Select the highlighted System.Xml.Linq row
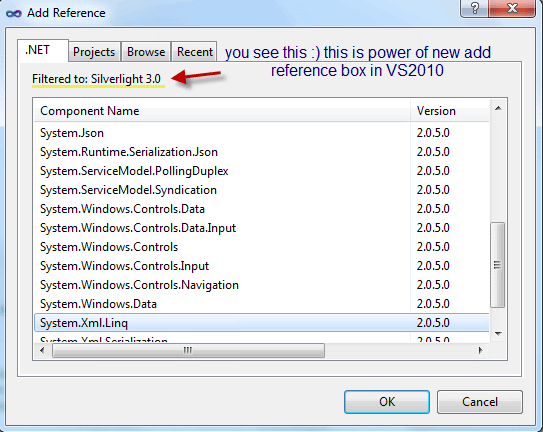The height and width of the screenshot is (432, 543). coord(261,323)
